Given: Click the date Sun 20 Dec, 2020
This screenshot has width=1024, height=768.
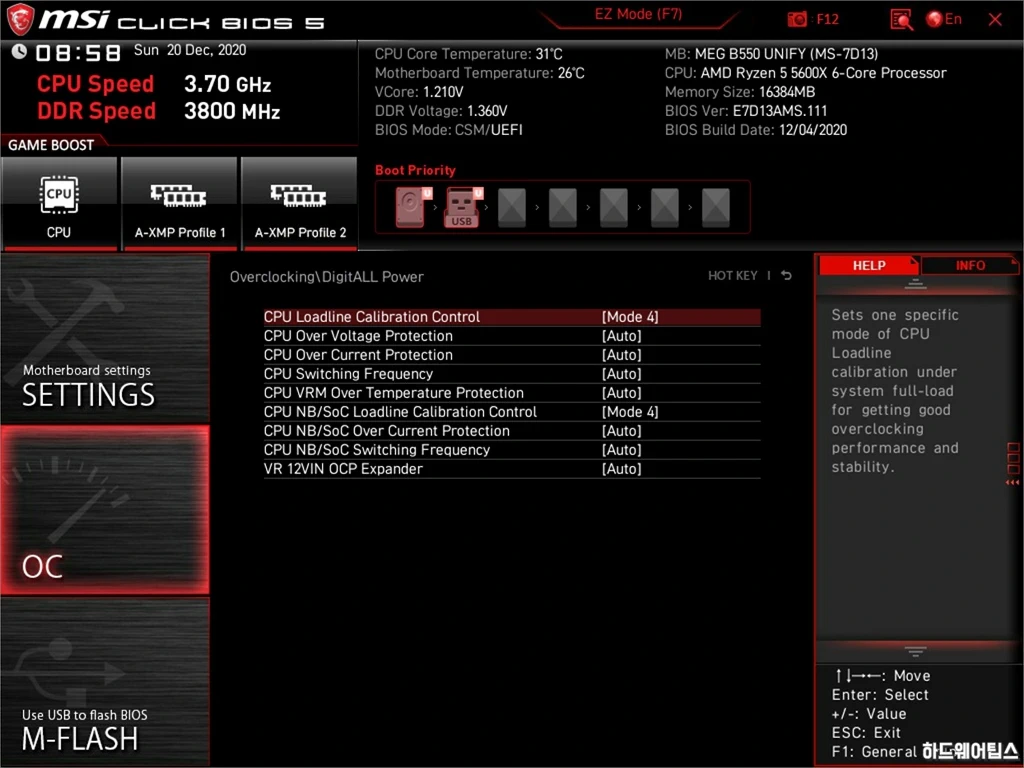Looking at the screenshot, I should (x=190, y=50).
